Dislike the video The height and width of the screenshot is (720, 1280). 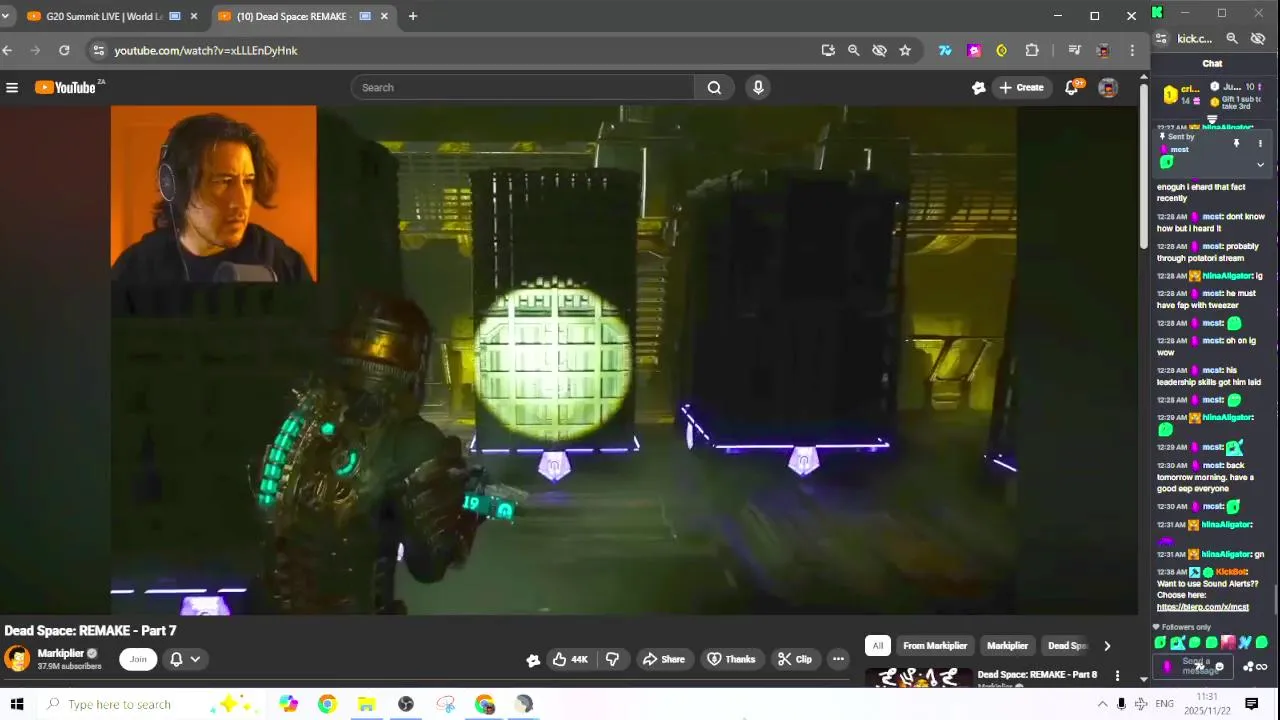click(x=612, y=659)
